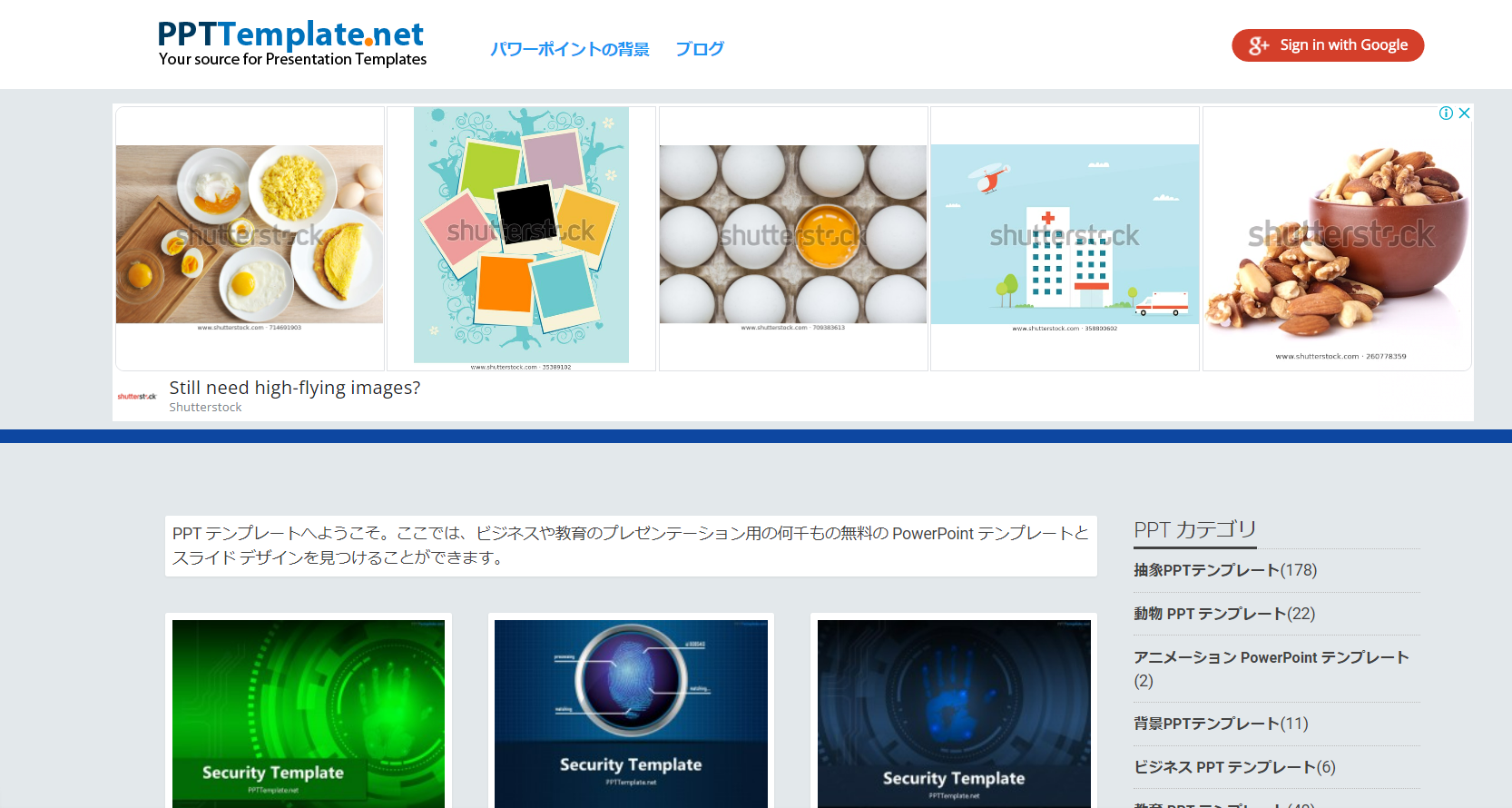Close the Shutterstock ad banner

point(1464,113)
